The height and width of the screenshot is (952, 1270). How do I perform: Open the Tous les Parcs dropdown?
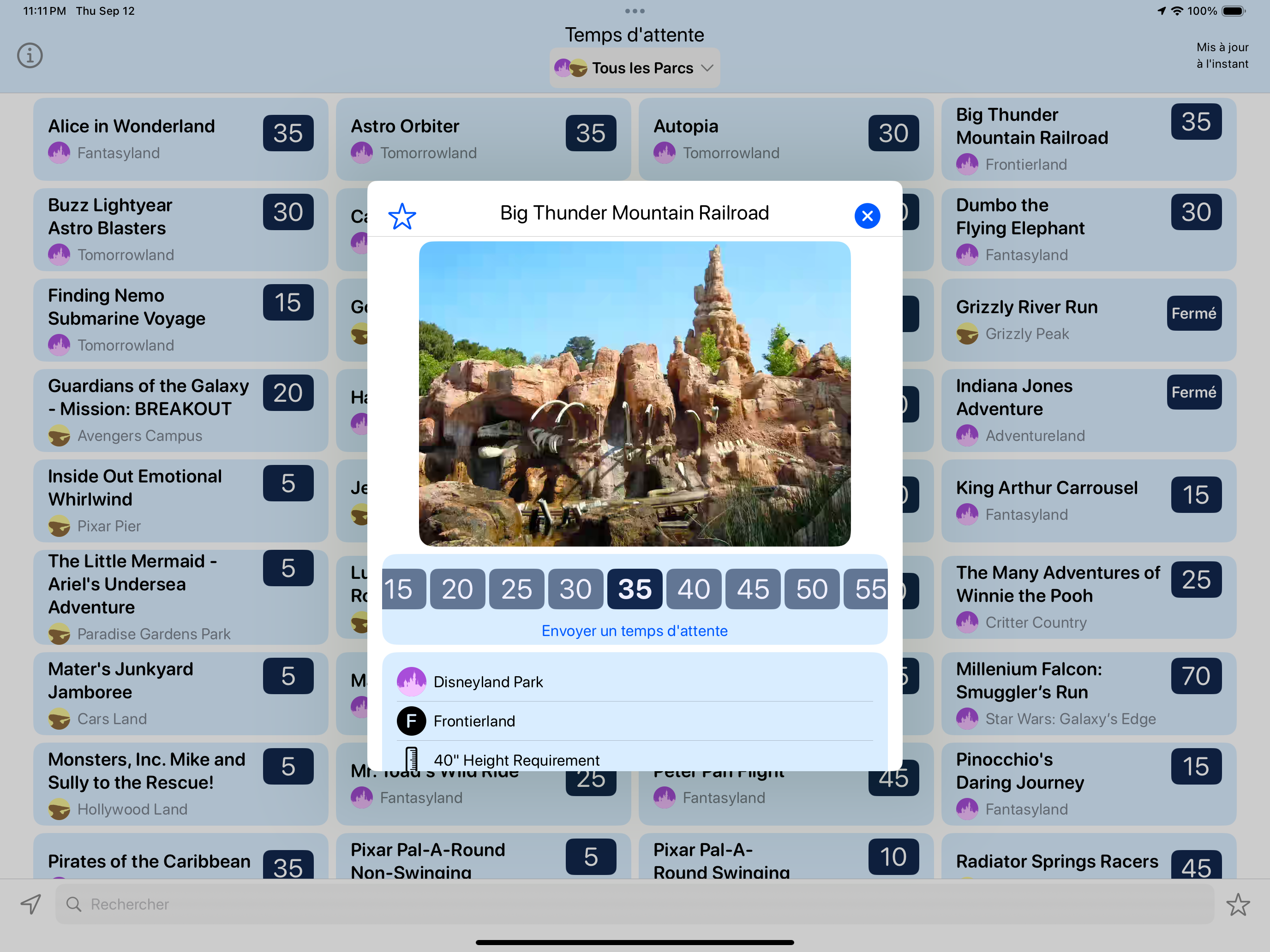tap(635, 68)
